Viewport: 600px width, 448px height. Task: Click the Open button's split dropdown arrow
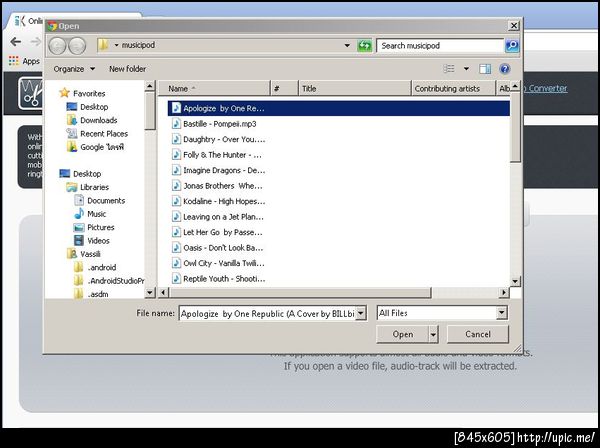coord(433,334)
